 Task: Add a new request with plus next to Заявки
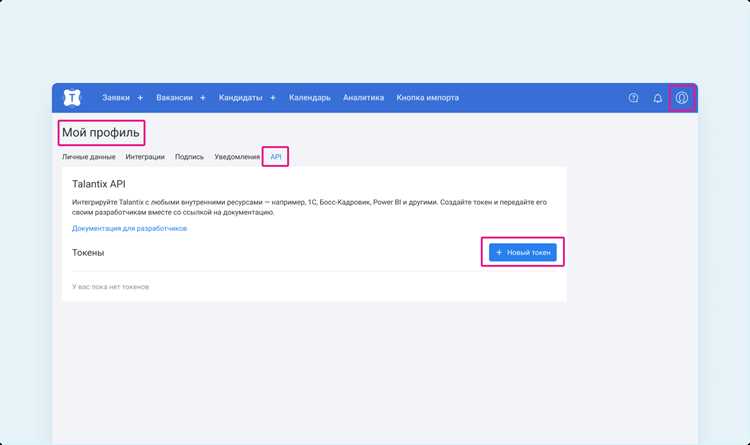(x=140, y=98)
